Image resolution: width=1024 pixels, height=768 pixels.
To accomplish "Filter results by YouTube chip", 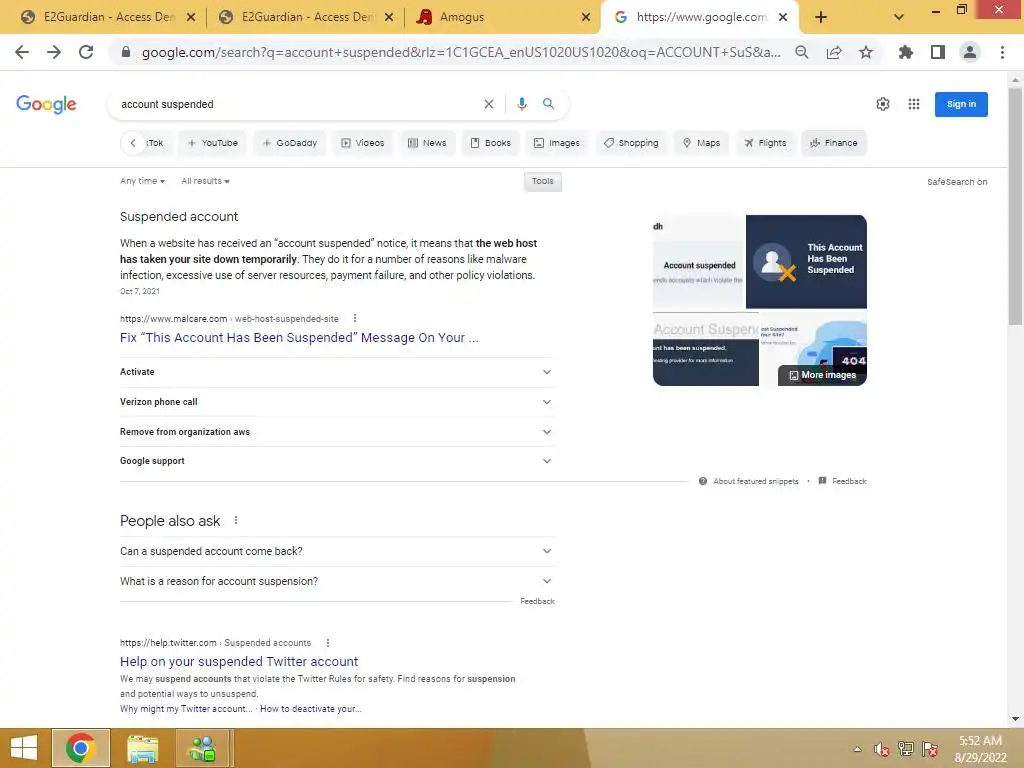I will click(213, 143).
